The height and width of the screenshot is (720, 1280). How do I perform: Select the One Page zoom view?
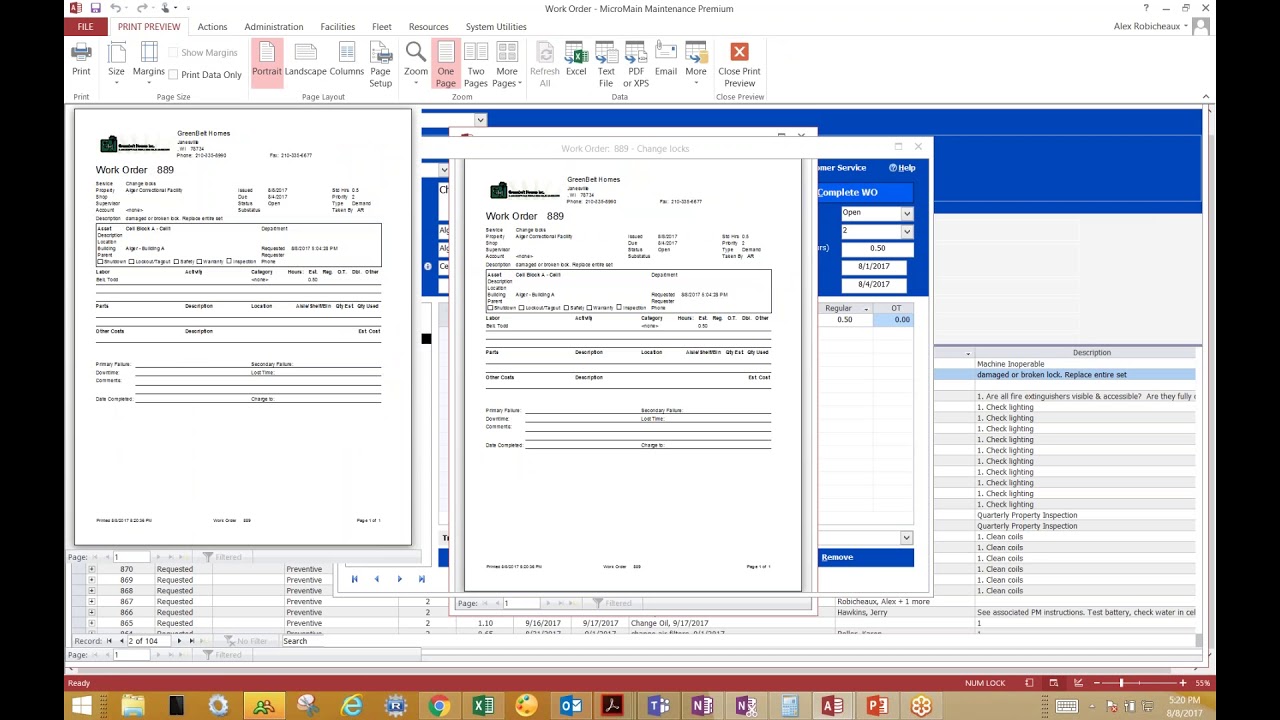pos(446,65)
